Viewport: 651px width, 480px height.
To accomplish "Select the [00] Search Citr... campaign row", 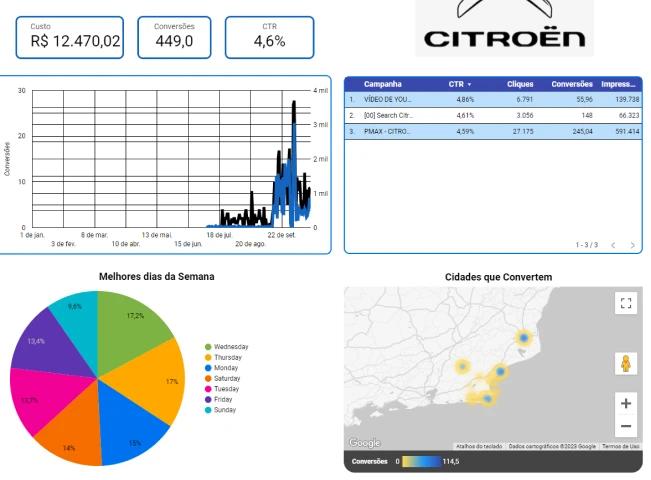I will (493, 115).
